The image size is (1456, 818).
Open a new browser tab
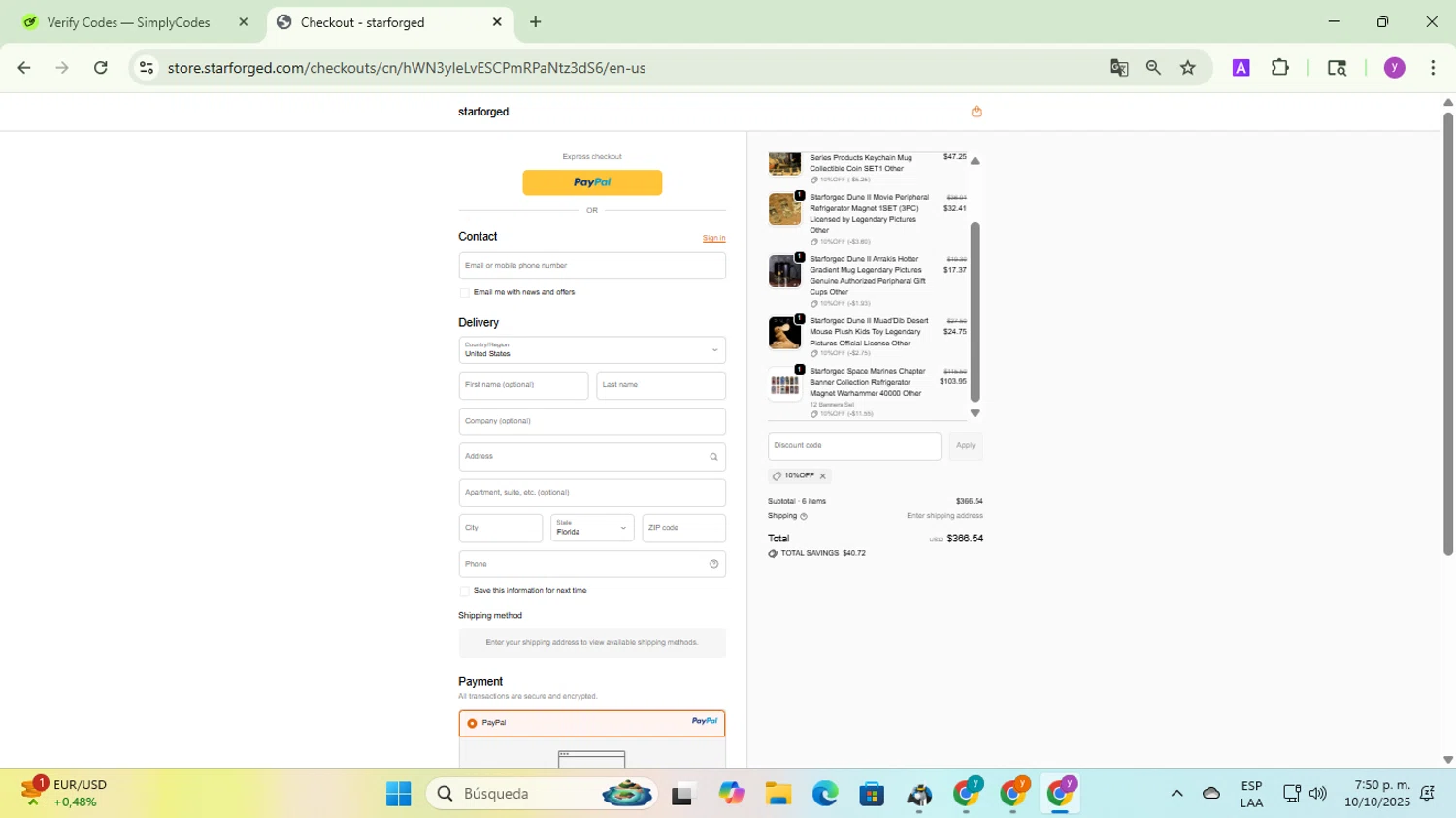(x=536, y=22)
